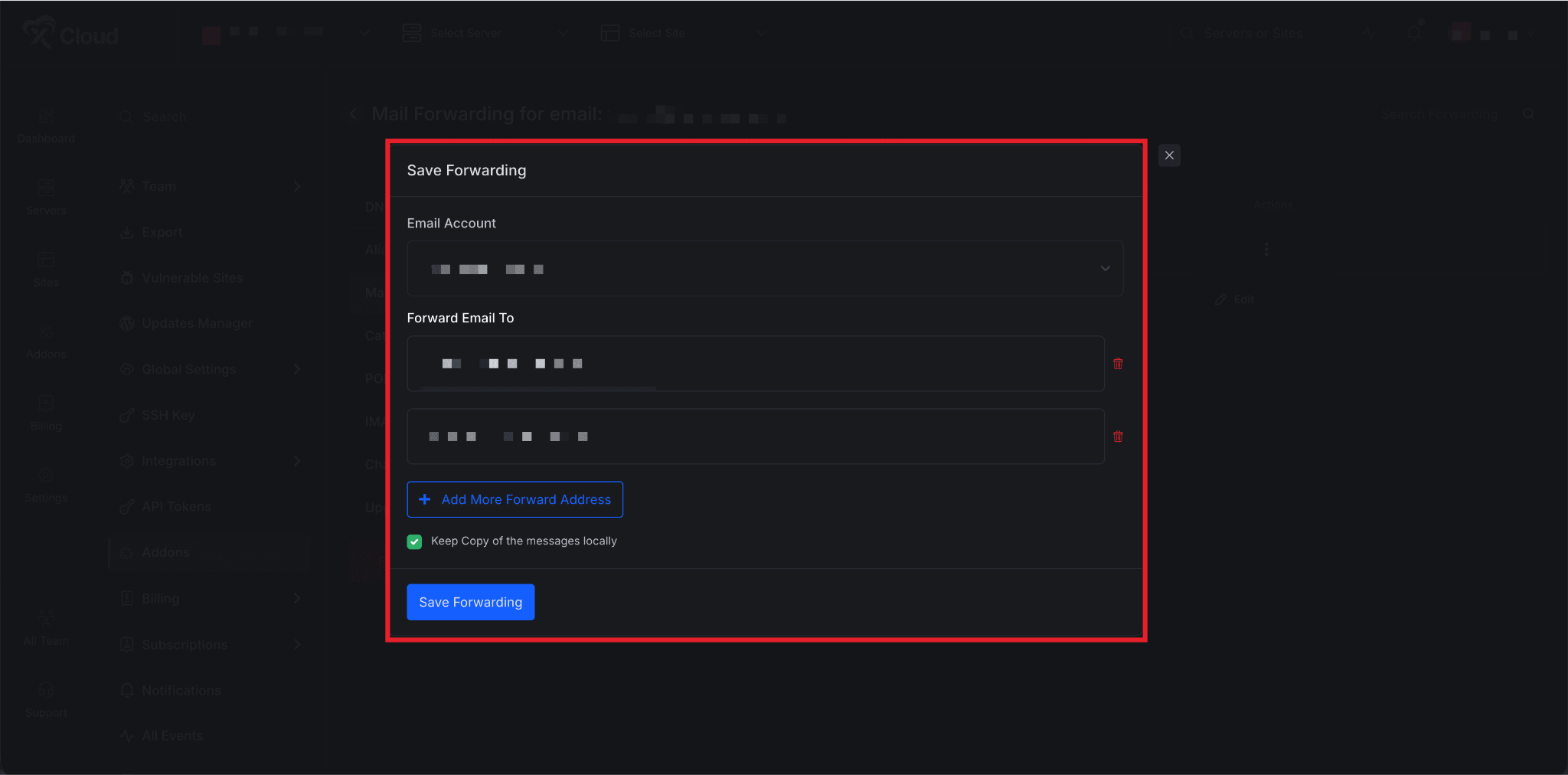Delete the second forward email address
1568x775 pixels.
point(1118,437)
